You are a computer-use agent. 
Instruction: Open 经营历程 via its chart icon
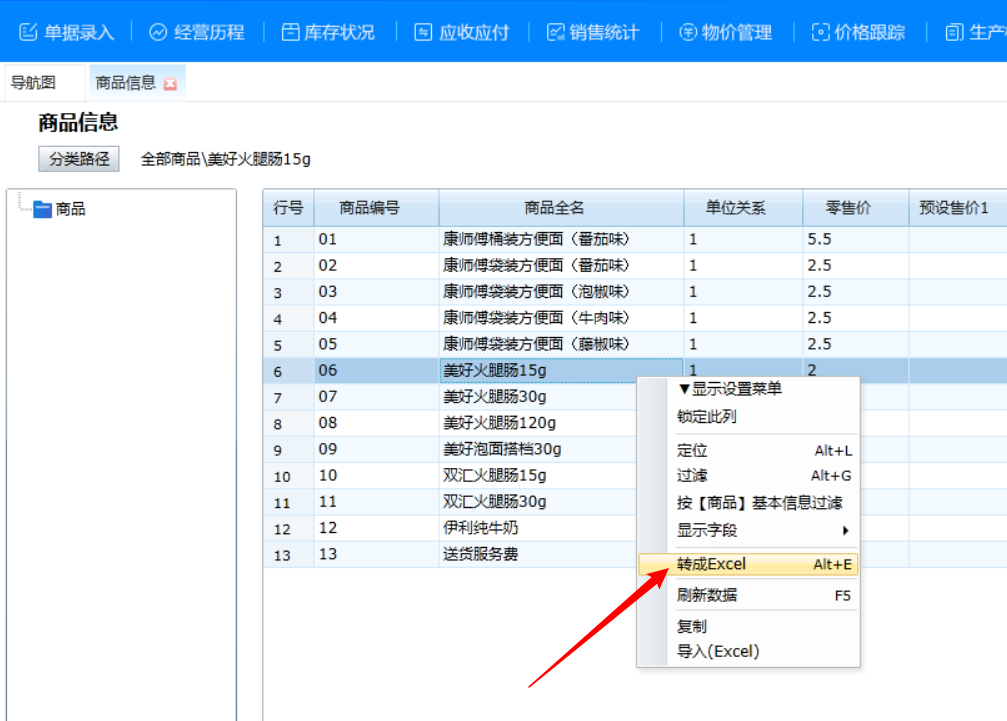coord(158,32)
